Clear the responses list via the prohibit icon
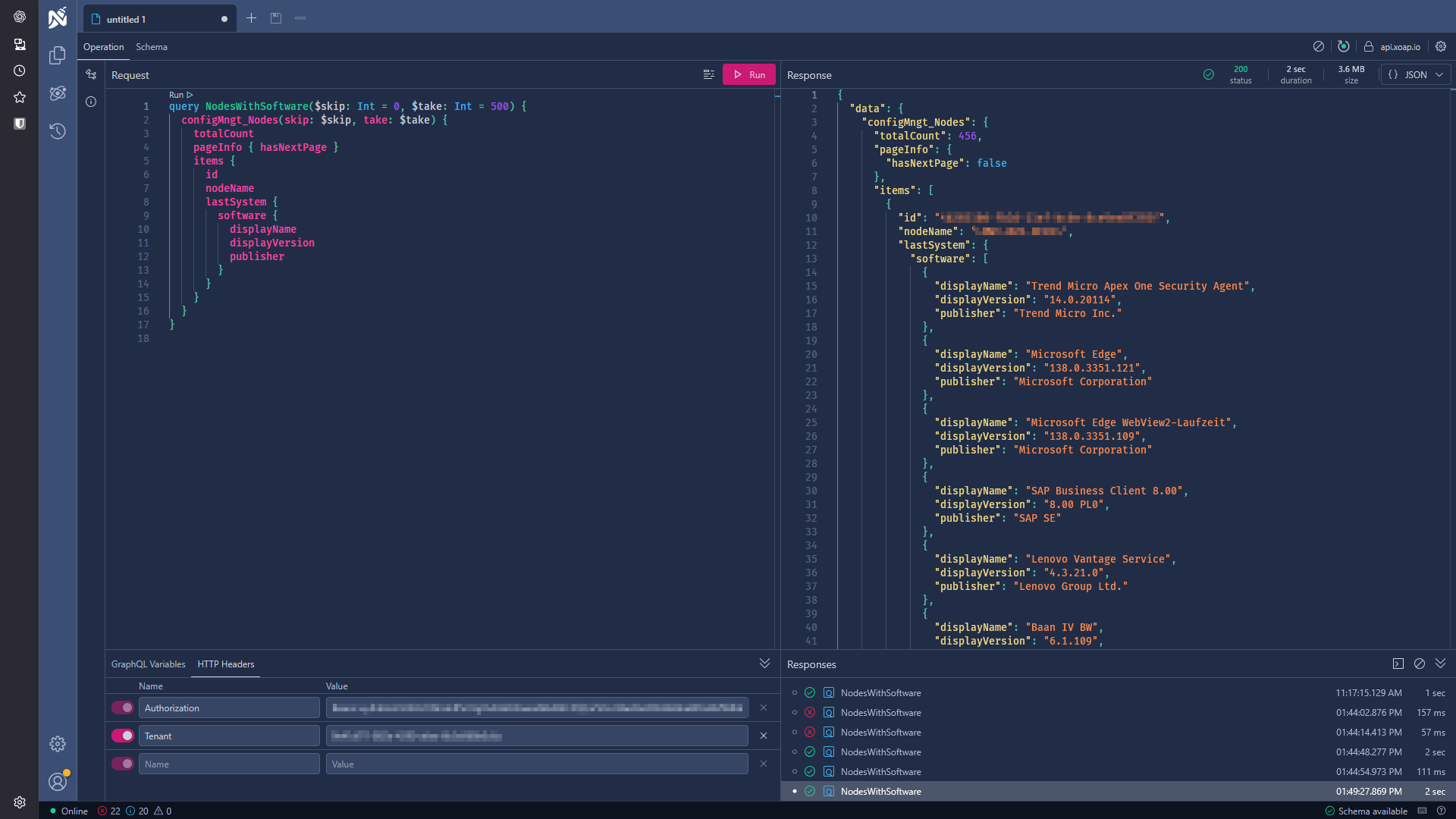Screen dimensions: 1456x819 tap(1420, 664)
